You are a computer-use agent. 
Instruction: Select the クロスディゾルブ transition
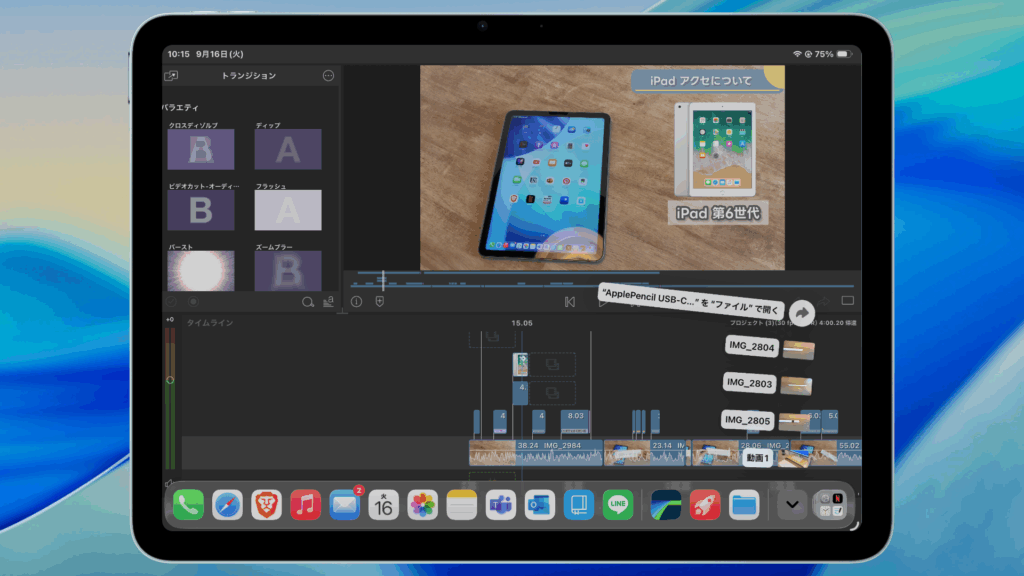200,149
